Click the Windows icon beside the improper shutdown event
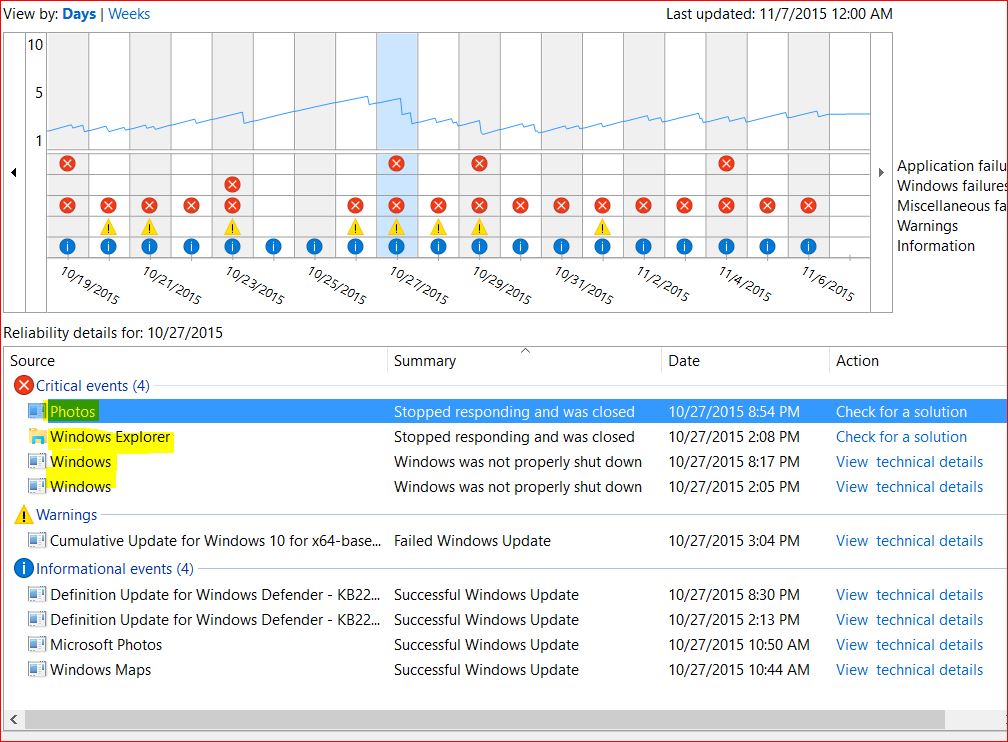1008x742 pixels. point(38,461)
